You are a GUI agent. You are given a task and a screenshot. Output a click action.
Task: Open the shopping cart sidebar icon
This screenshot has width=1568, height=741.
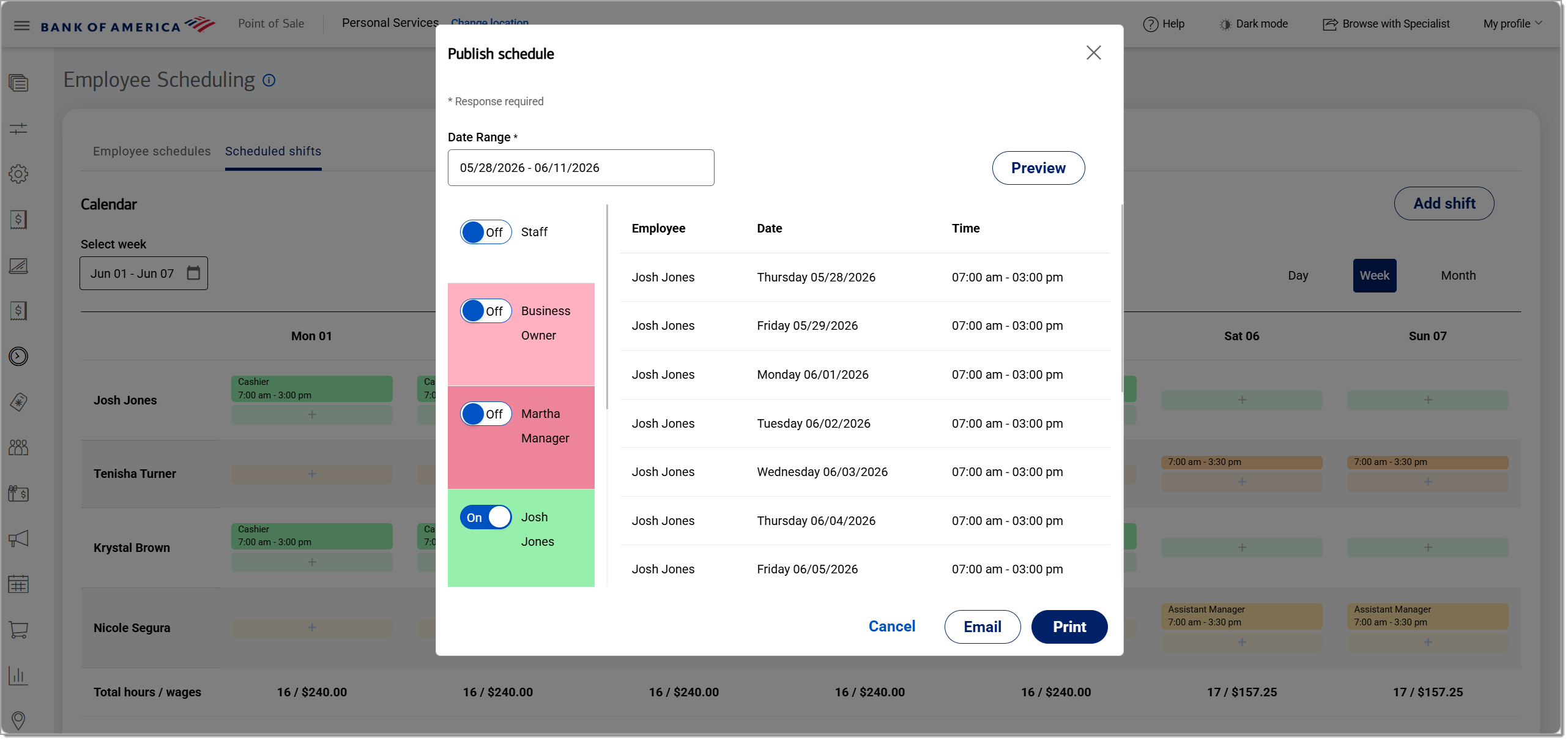click(18, 630)
